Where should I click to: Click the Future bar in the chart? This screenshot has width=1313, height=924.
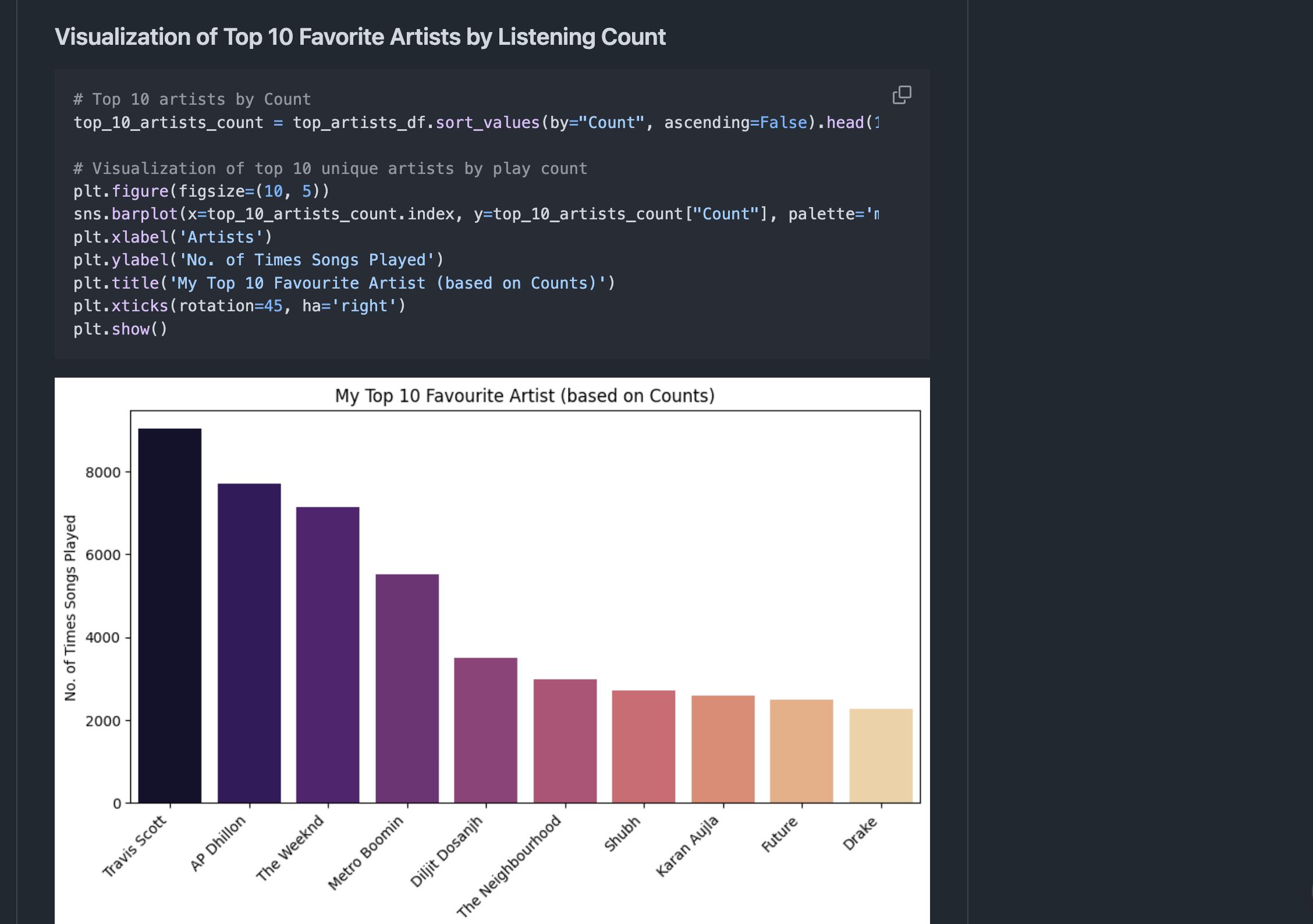point(801,751)
